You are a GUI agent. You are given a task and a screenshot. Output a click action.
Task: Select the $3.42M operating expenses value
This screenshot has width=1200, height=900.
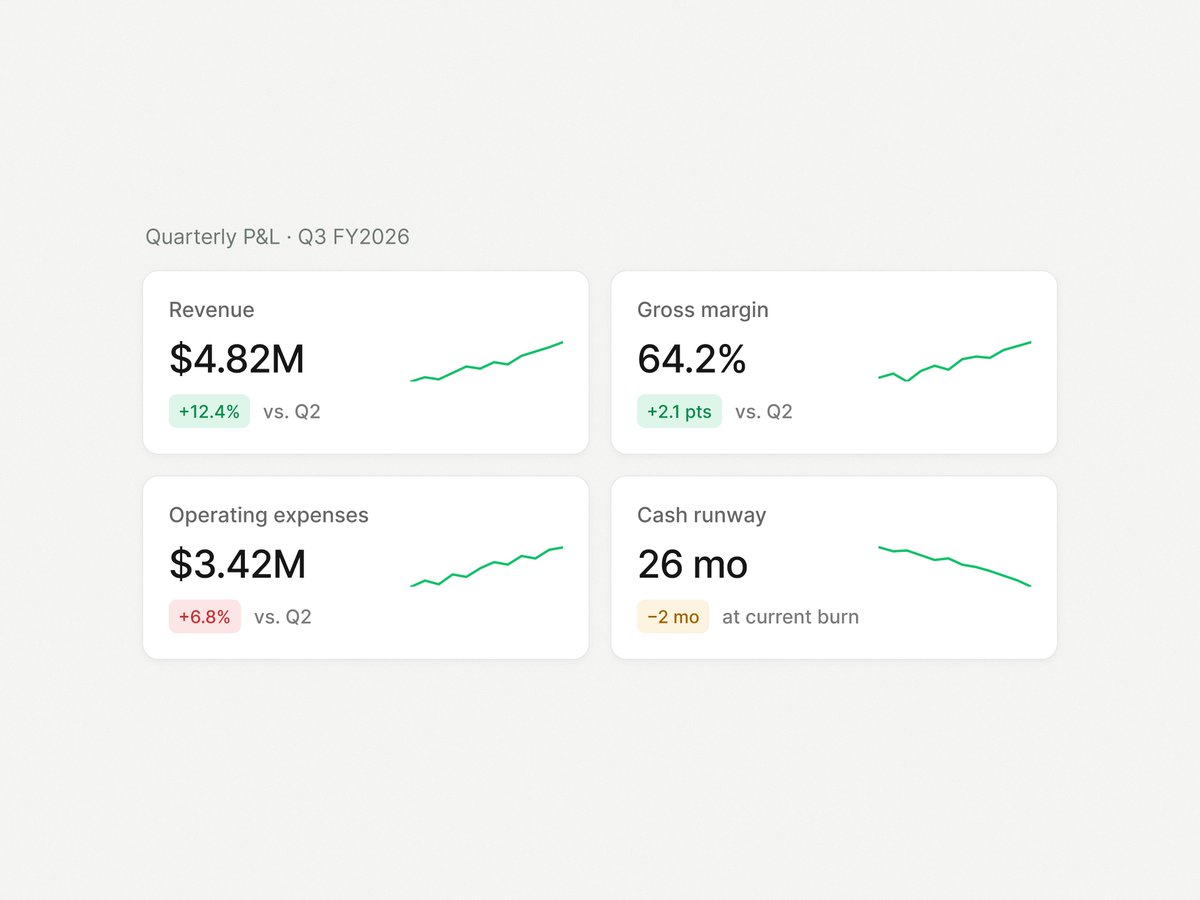click(x=237, y=564)
